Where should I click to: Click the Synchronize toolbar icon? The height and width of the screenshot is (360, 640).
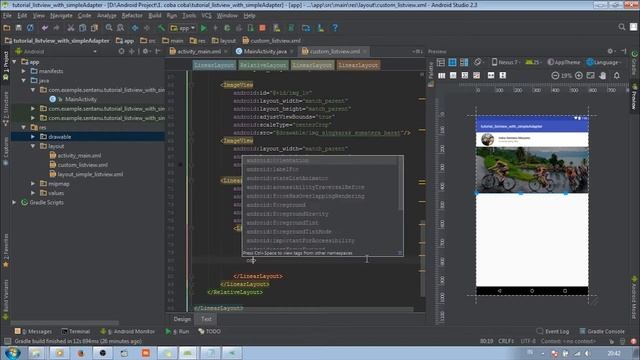click(x=30, y=28)
